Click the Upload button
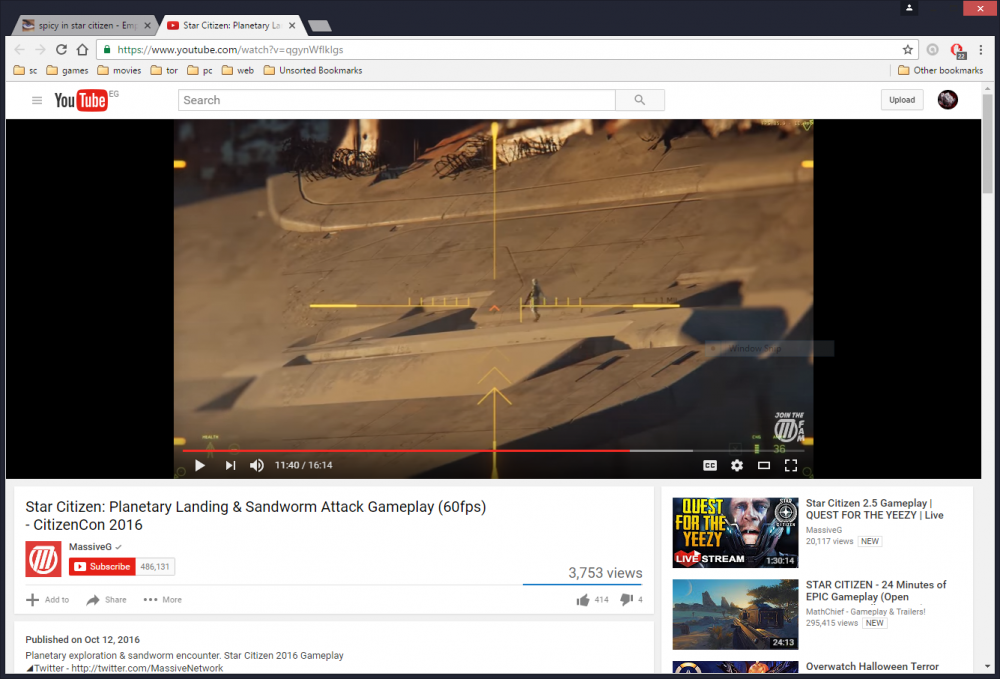 (902, 100)
